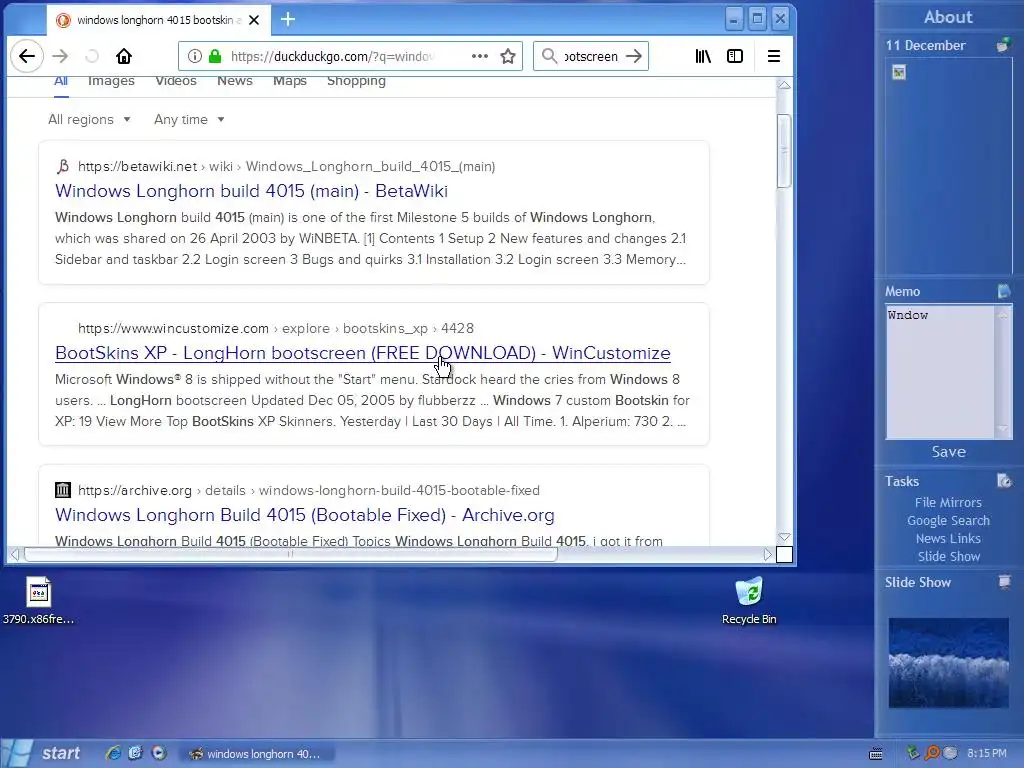Click the Memo tile header icon
The height and width of the screenshot is (768, 1024).
pyautogui.click(x=1004, y=291)
